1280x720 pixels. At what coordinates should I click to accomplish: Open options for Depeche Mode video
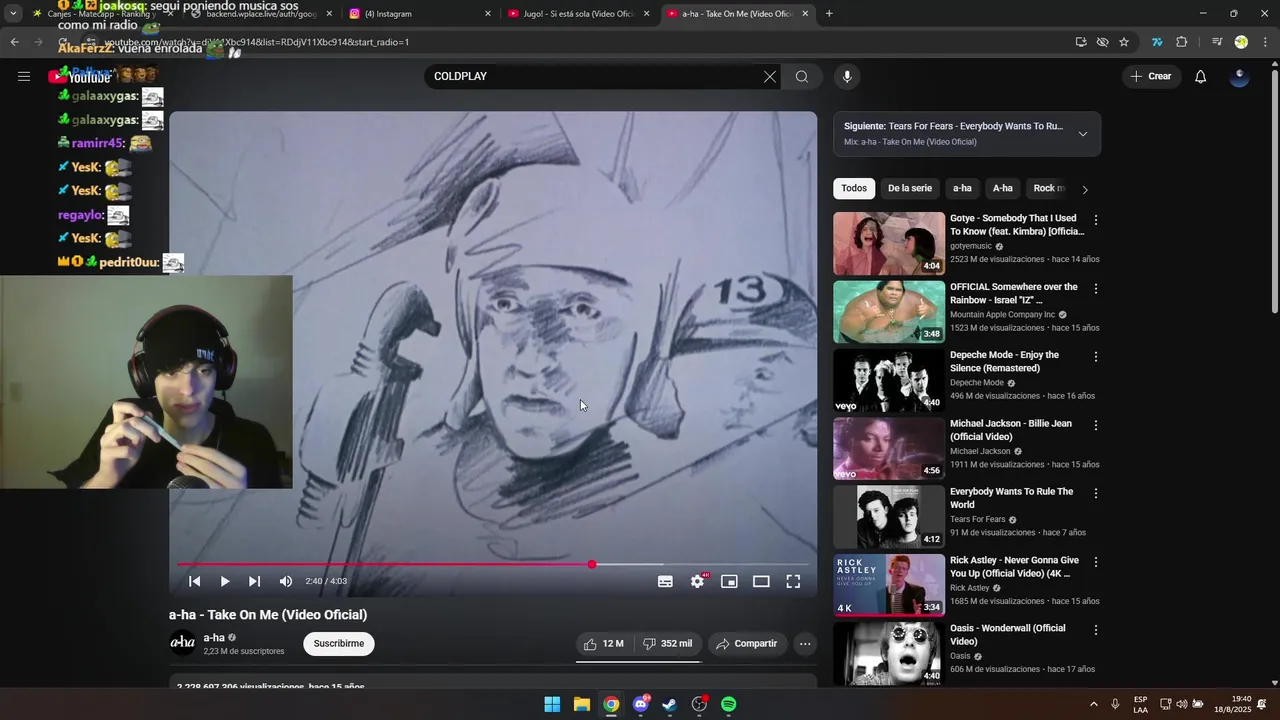pos(1095,357)
